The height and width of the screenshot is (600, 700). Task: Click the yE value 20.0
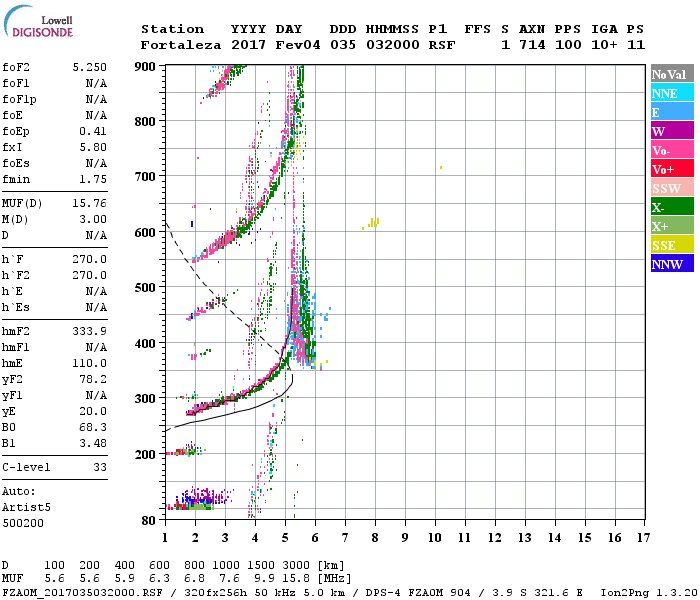coord(93,411)
